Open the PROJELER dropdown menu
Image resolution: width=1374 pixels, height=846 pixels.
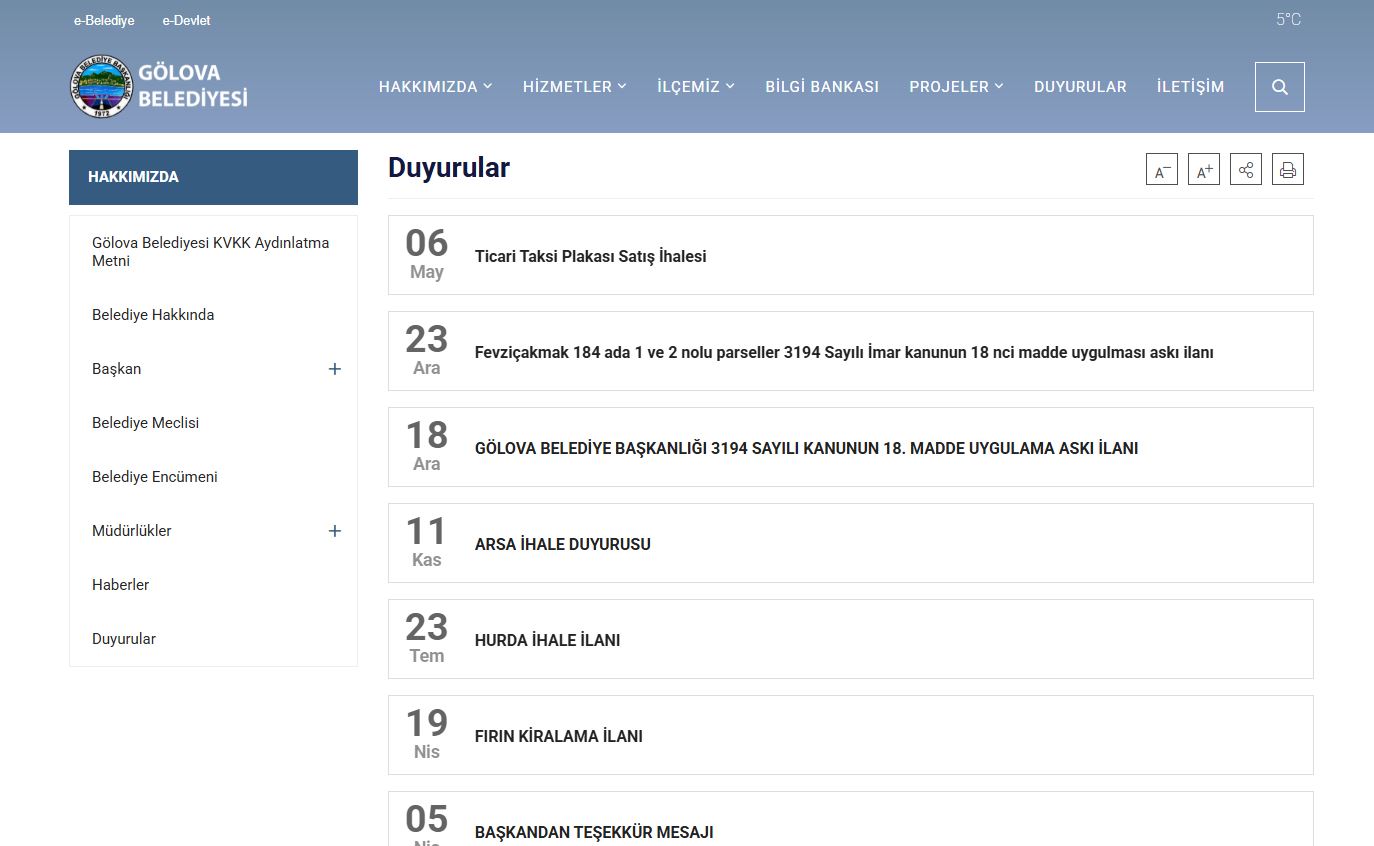[956, 87]
